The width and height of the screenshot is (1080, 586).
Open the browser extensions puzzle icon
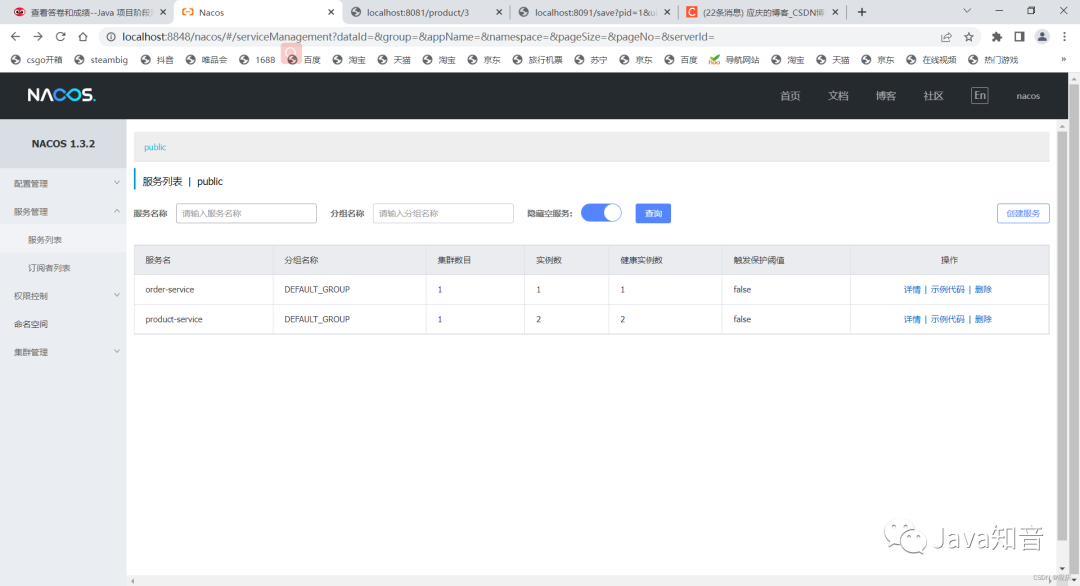click(997, 36)
